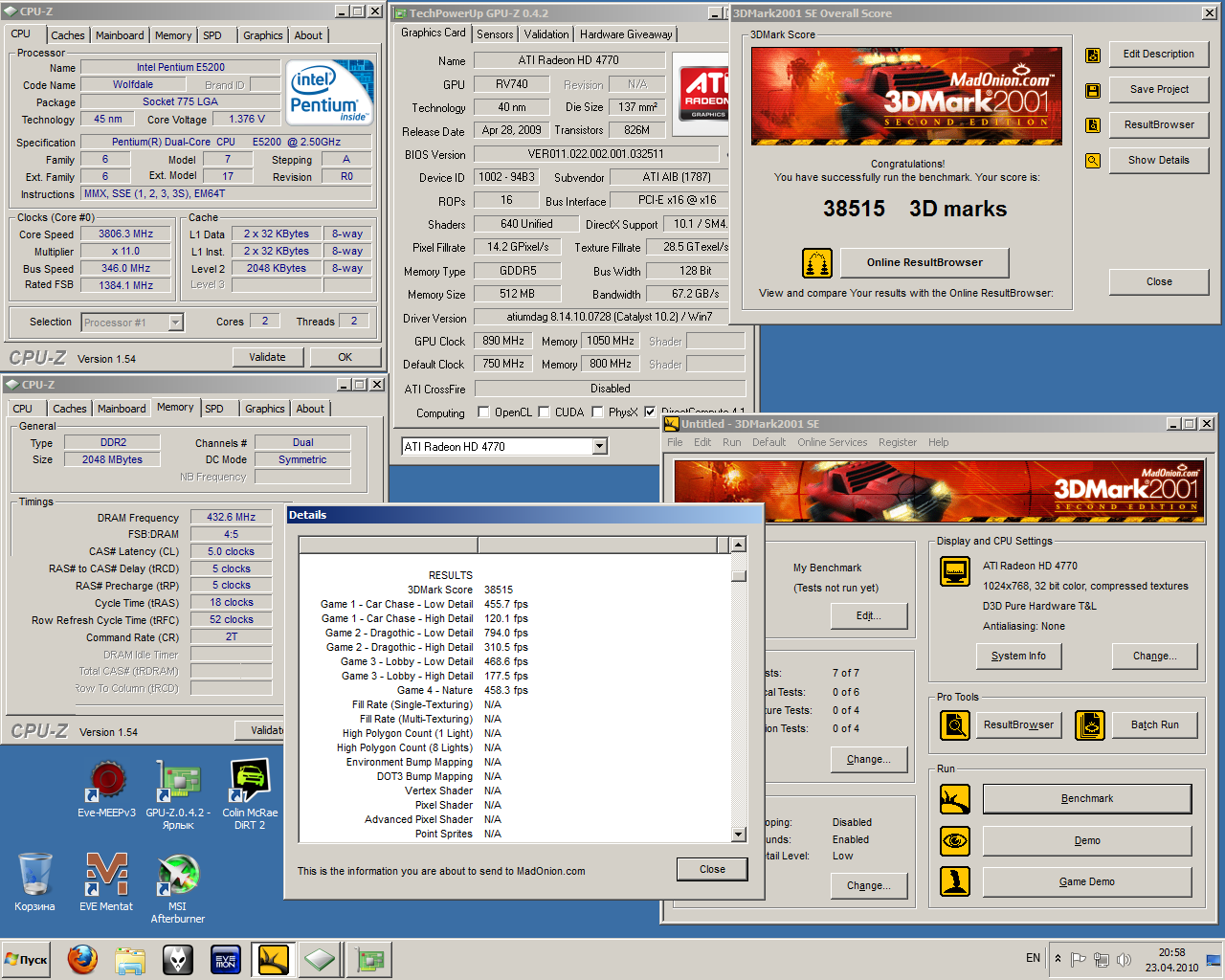Click the OK button in the top CPU-Z window
This screenshot has width=1225, height=980.
pos(345,357)
